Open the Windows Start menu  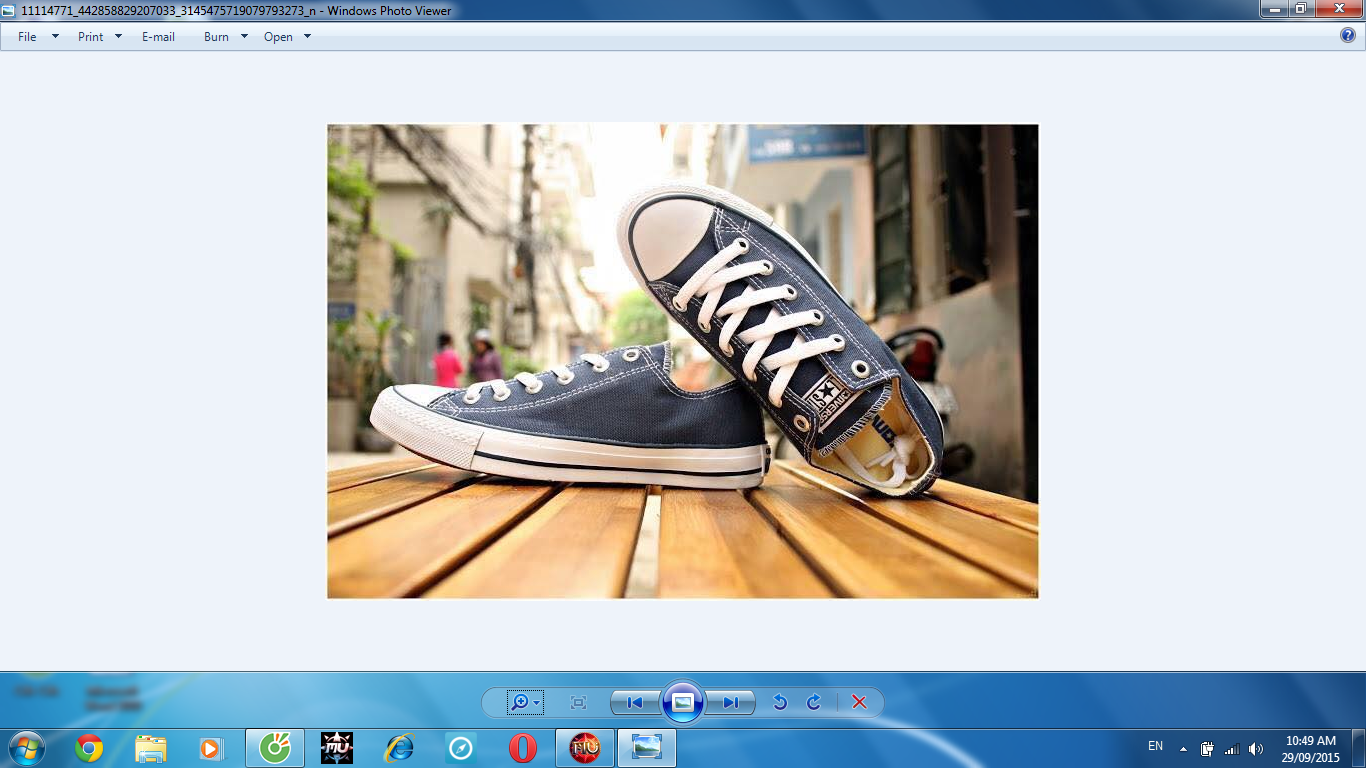pyautogui.click(x=26, y=748)
